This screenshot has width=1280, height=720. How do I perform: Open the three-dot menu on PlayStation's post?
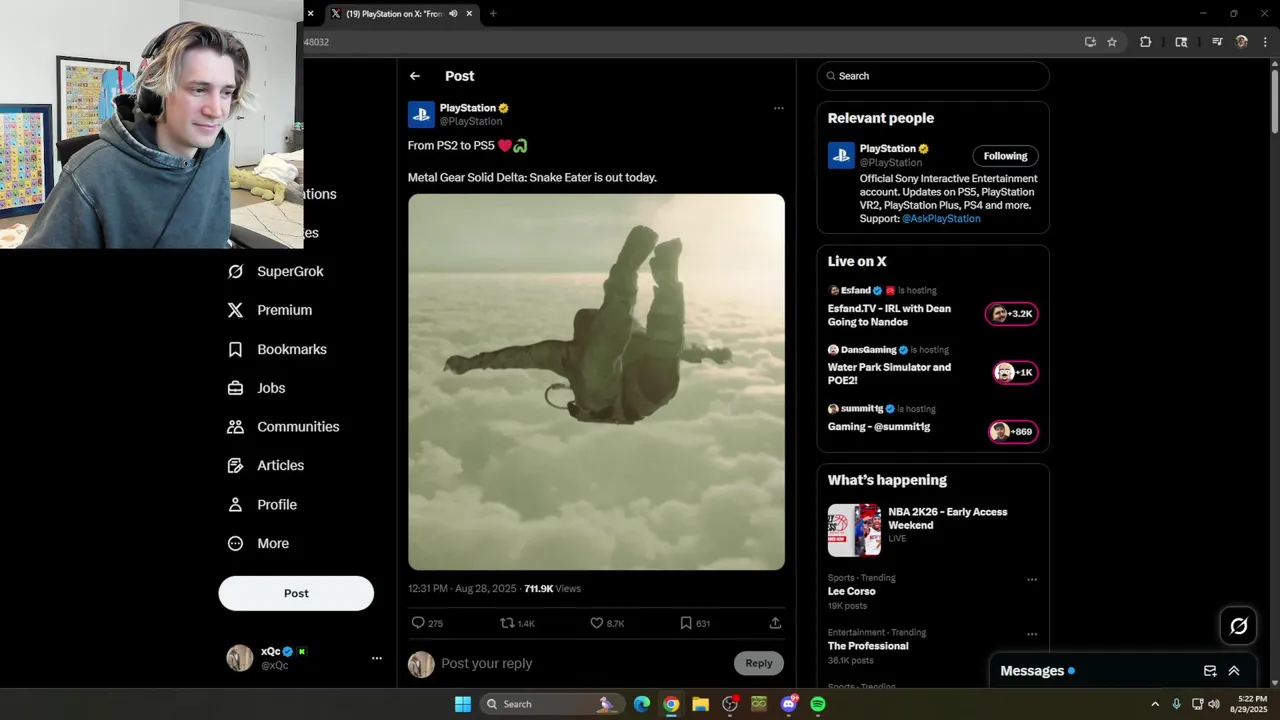pos(778,108)
